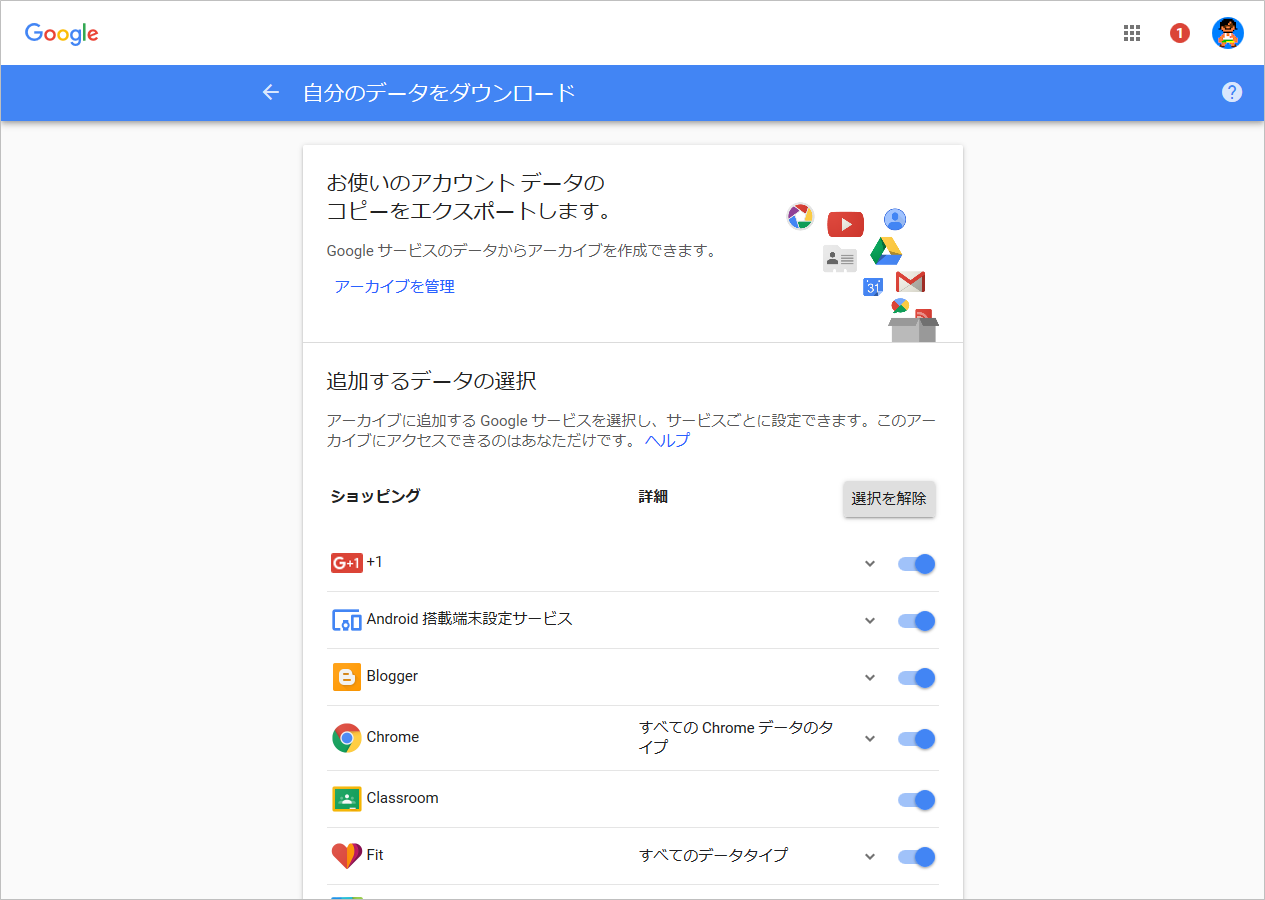Click the contacts card illustration icon
The width and height of the screenshot is (1265, 900).
click(x=840, y=259)
